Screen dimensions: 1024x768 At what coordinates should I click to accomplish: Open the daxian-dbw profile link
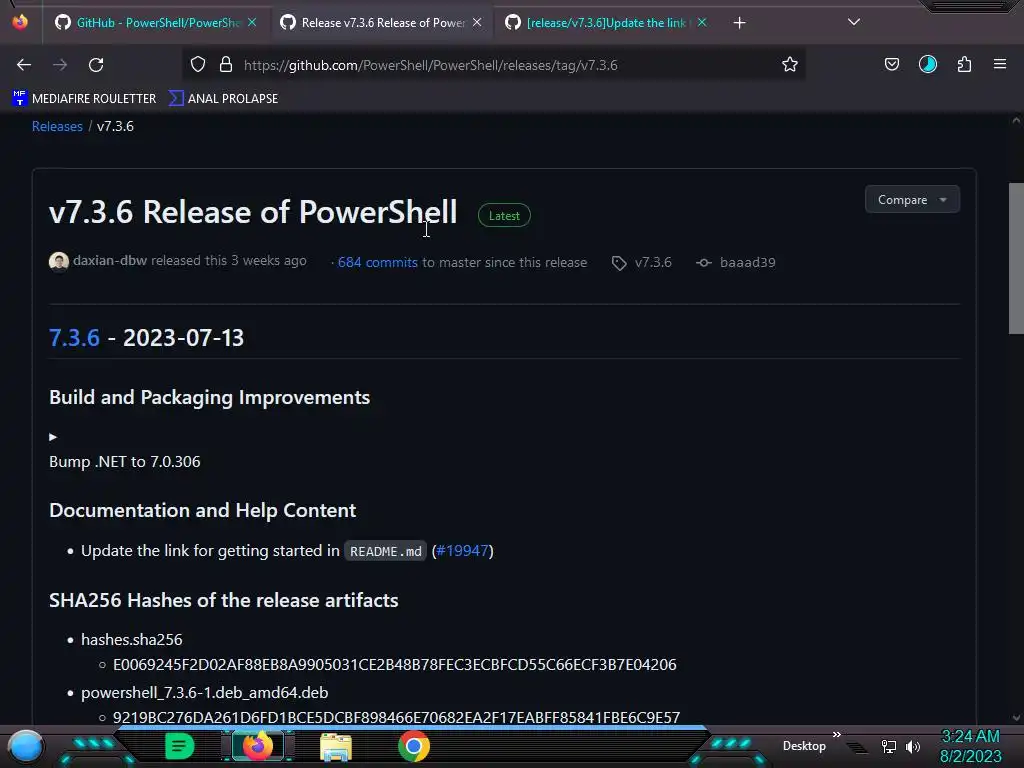(x=110, y=261)
